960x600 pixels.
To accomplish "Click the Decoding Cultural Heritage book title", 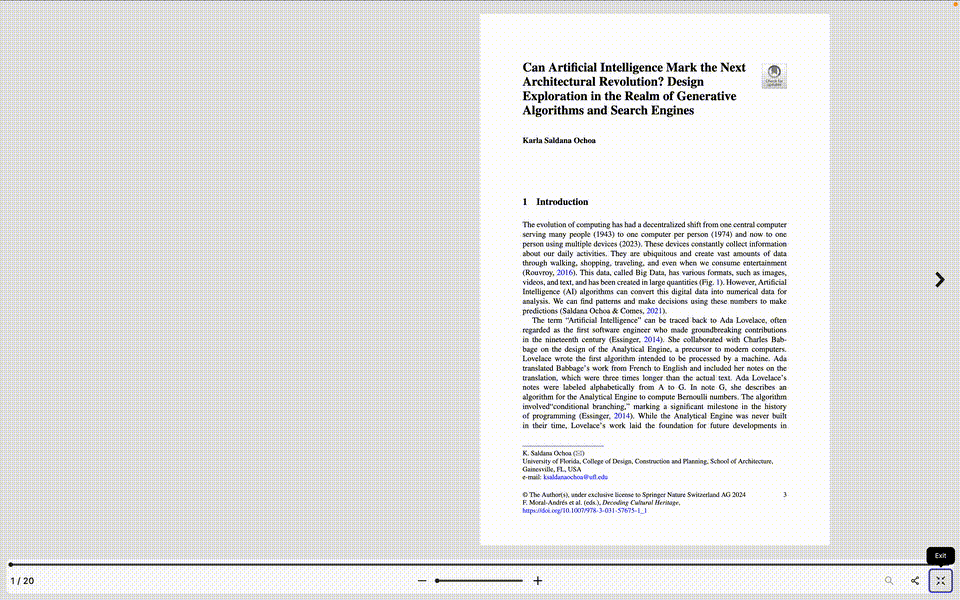I will [x=640, y=503].
